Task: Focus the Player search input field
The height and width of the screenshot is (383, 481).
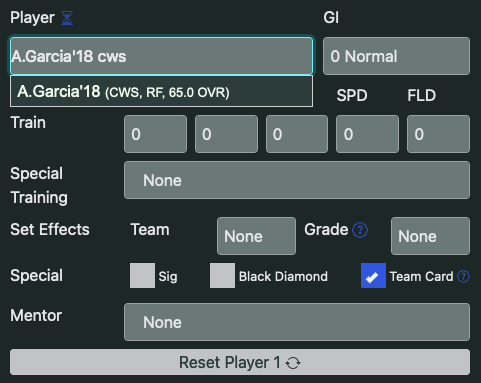Action: pyautogui.click(x=161, y=56)
